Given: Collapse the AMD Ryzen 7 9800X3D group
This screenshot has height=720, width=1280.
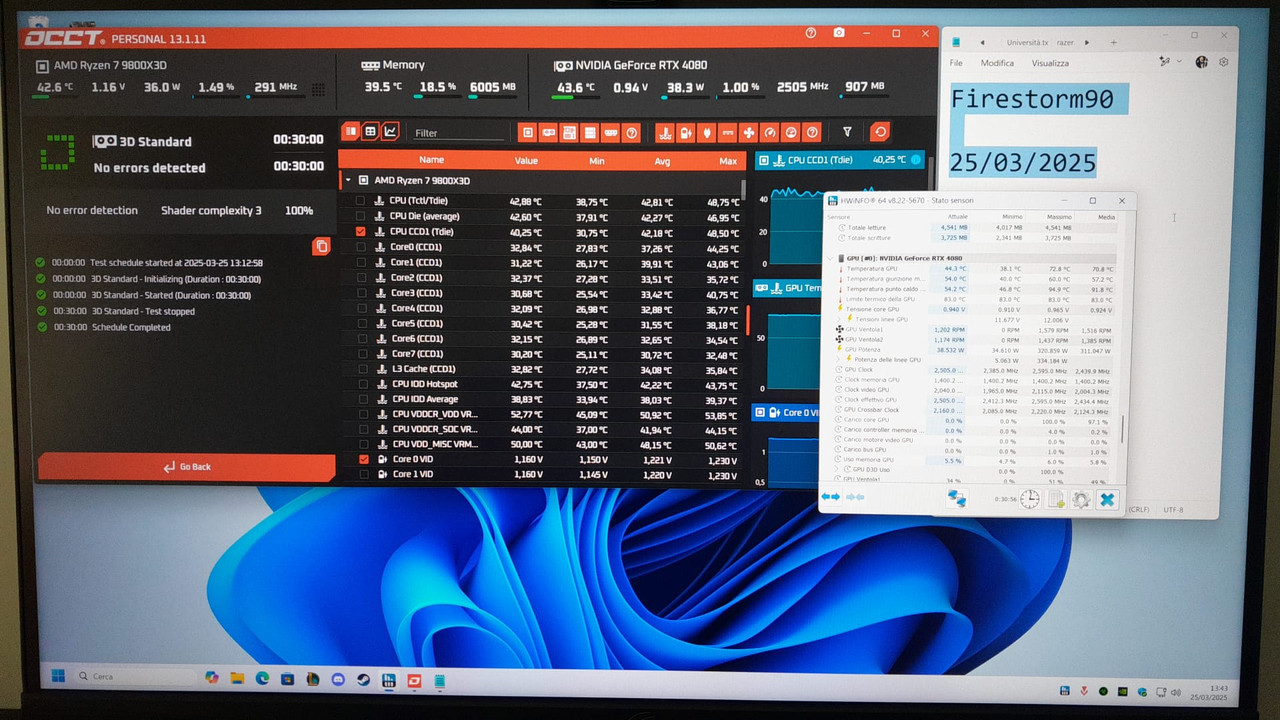Looking at the screenshot, I should click(x=348, y=181).
